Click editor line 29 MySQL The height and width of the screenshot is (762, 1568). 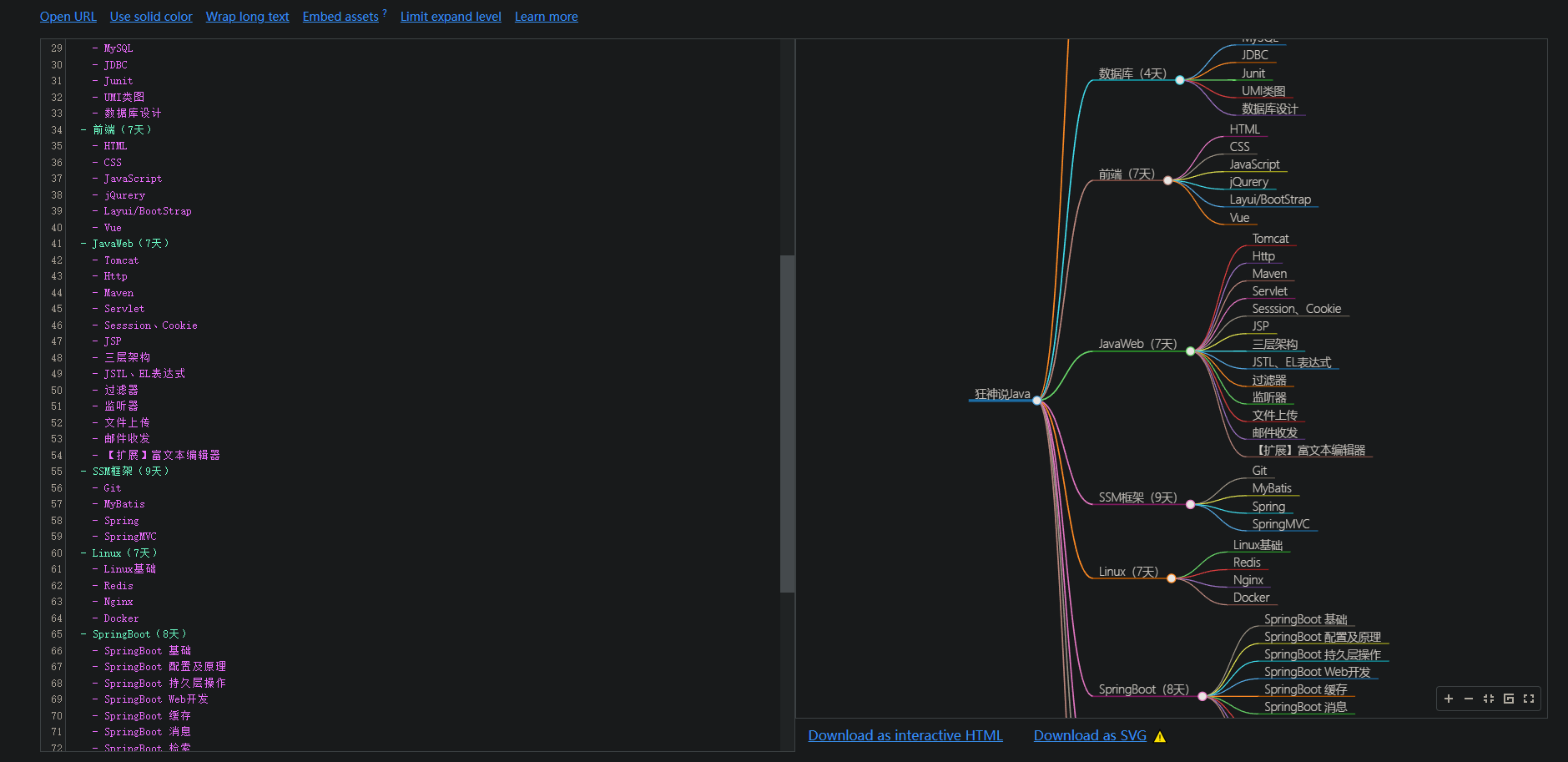pos(118,48)
